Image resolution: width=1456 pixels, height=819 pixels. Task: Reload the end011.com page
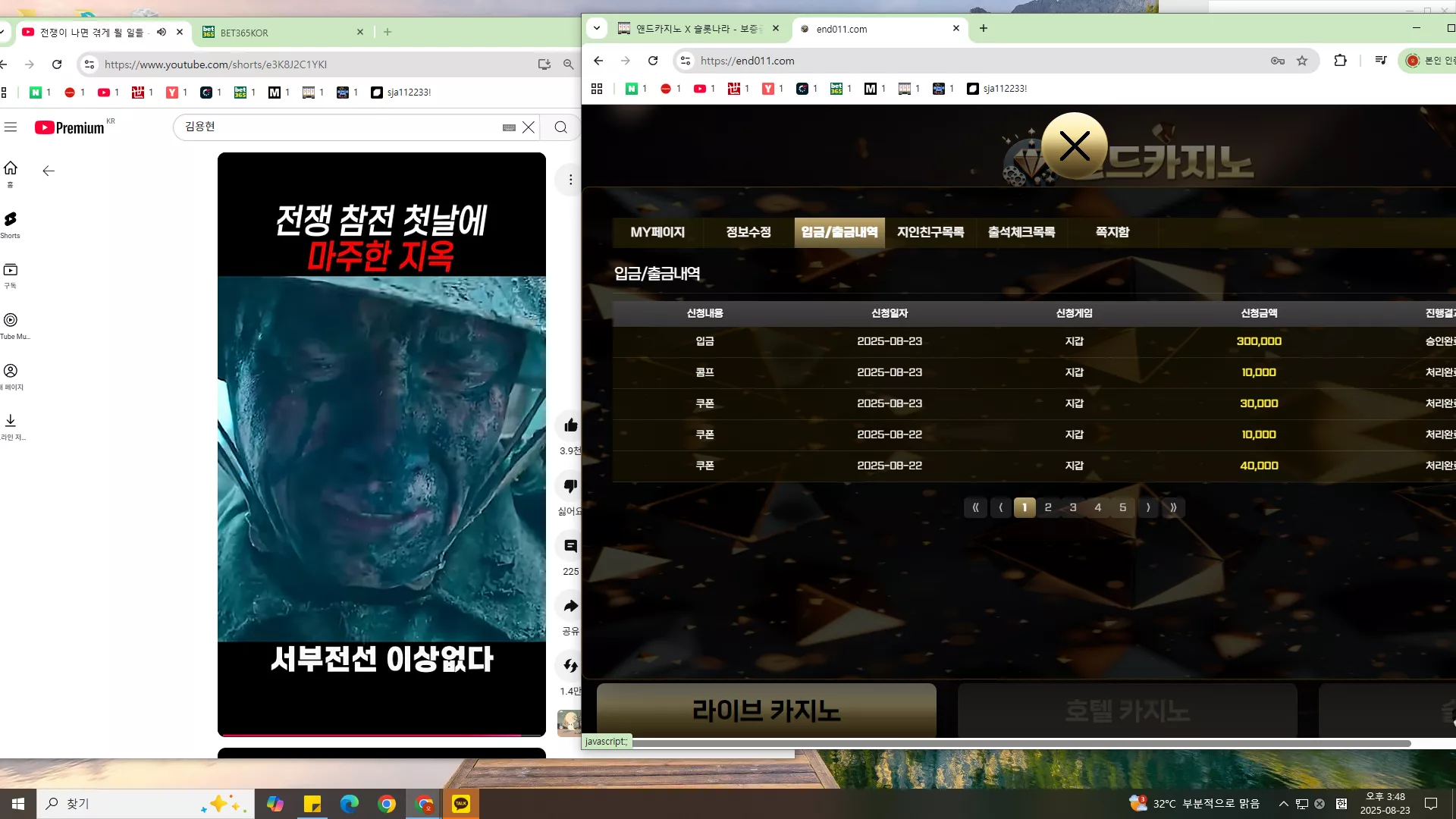click(x=653, y=61)
